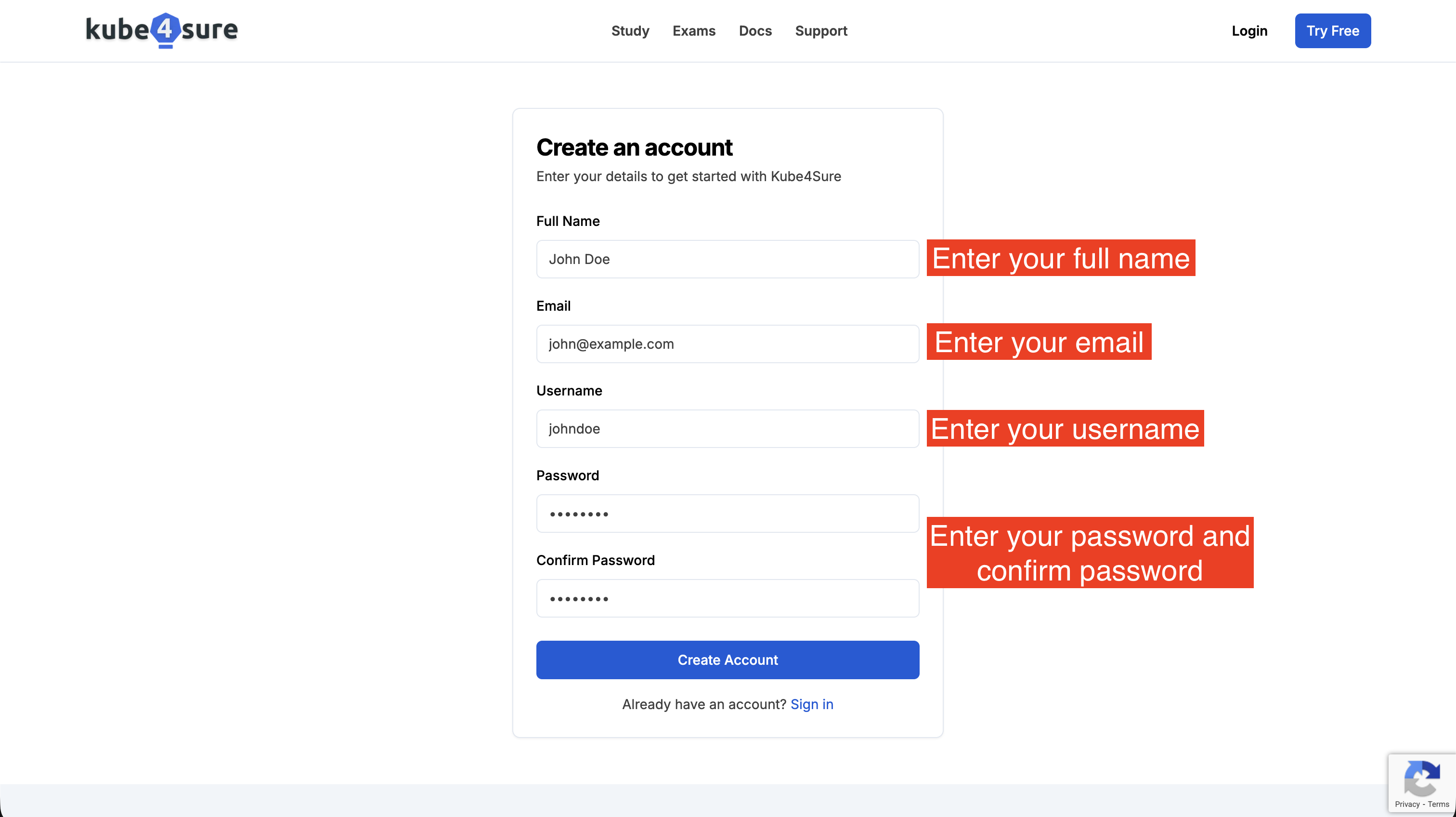Open the Study menu item
This screenshot has height=817, width=1456.
pos(630,30)
